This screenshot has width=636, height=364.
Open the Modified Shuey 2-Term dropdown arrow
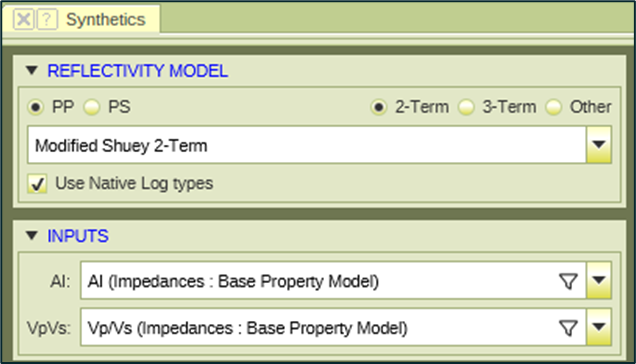point(599,145)
